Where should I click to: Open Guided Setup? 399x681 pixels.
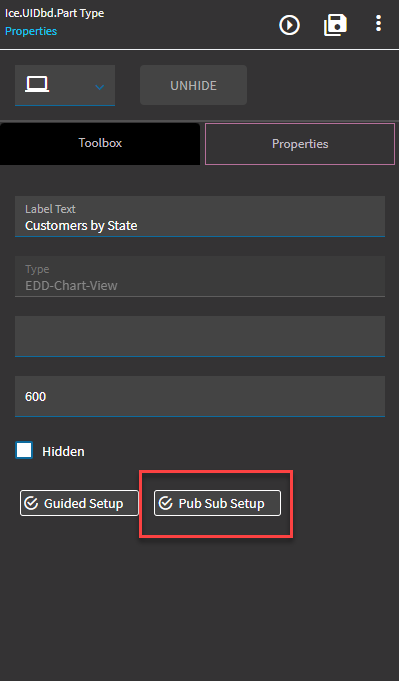[79, 503]
